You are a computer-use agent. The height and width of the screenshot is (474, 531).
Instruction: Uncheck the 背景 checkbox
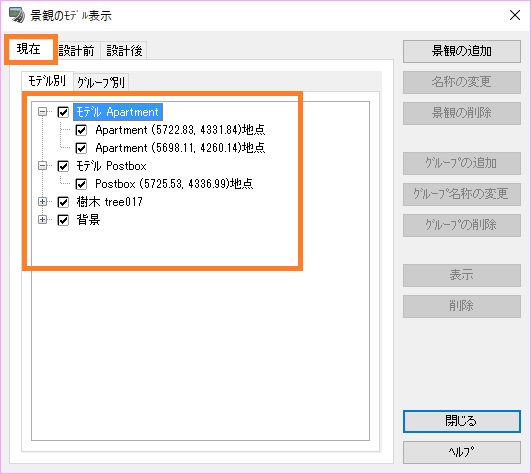click(63, 220)
